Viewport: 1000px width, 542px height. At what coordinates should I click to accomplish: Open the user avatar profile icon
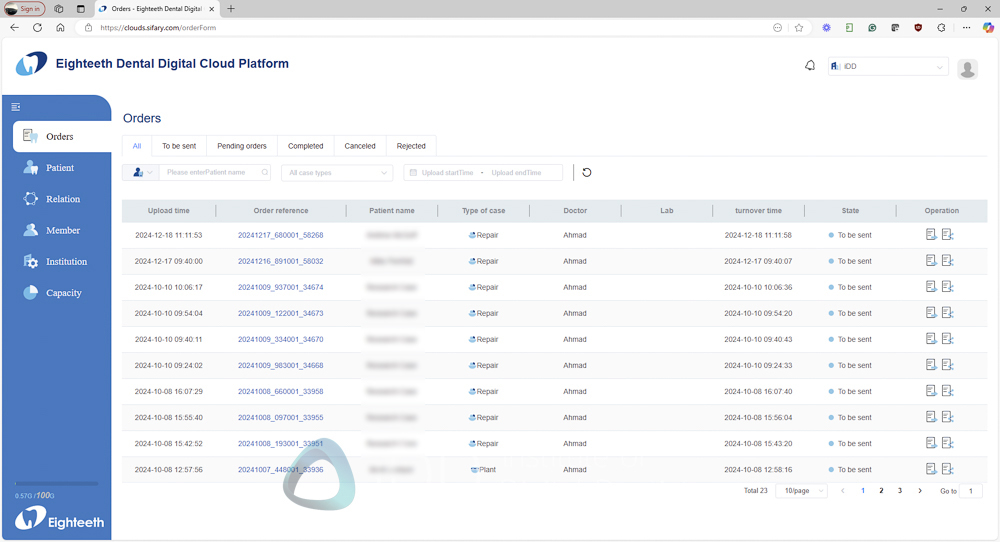(x=967, y=68)
